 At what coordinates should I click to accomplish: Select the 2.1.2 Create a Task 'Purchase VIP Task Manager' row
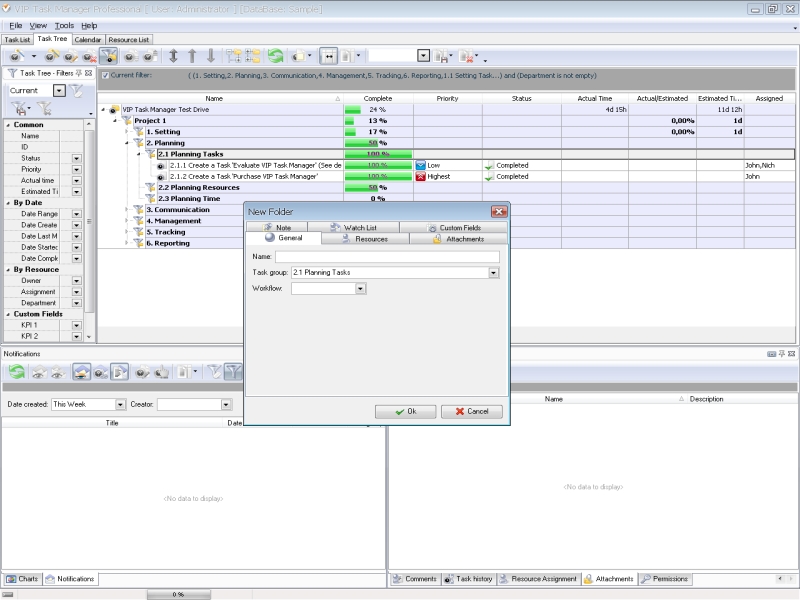(445, 177)
